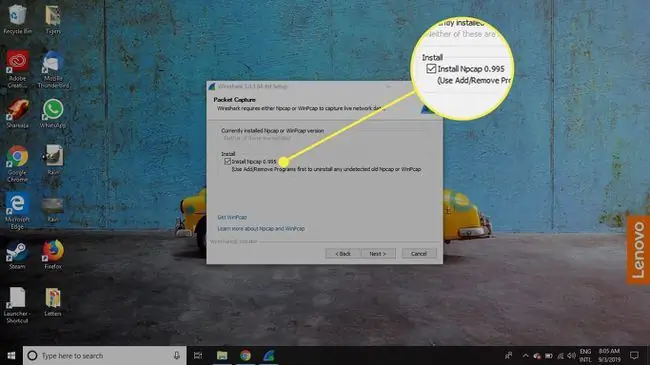Select the Rain image thumbnail file
Image resolution: width=650 pixels, height=365 pixels.
[53, 209]
